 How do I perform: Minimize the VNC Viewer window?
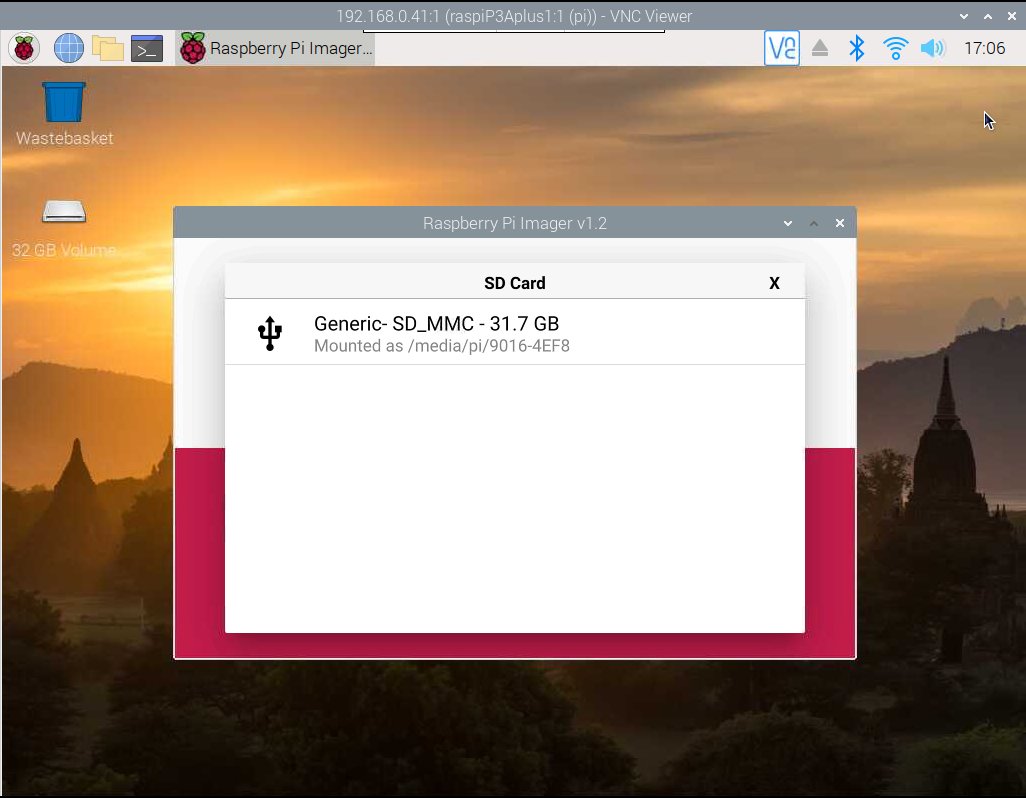coord(964,16)
